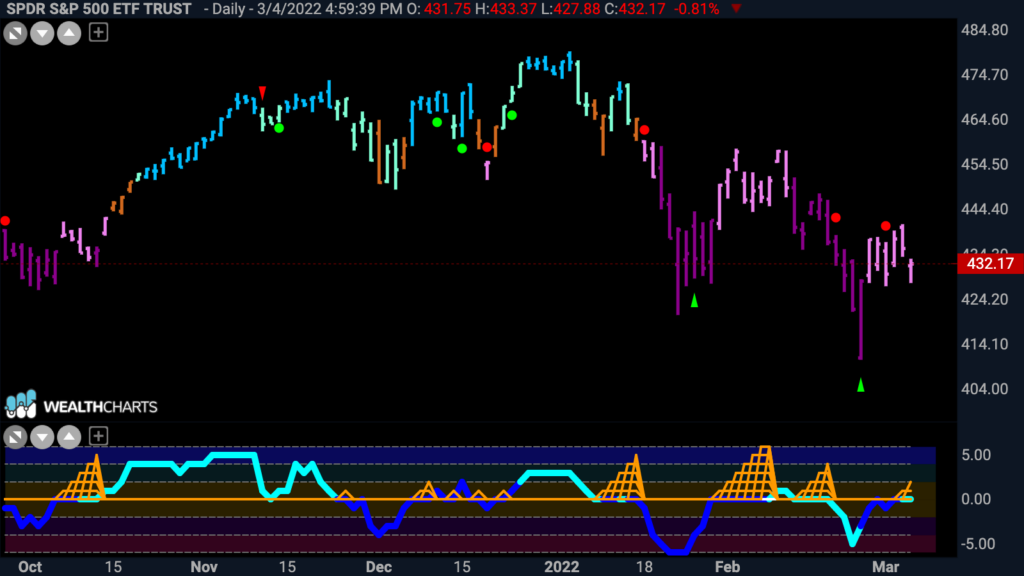Click the orange zero line in the oscillator
This screenshot has width=1024, height=576.
tap(457, 500)
